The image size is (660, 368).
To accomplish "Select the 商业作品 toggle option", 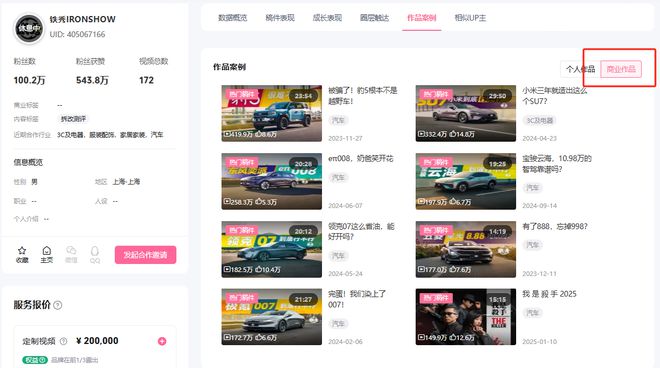I will point(621,69).
